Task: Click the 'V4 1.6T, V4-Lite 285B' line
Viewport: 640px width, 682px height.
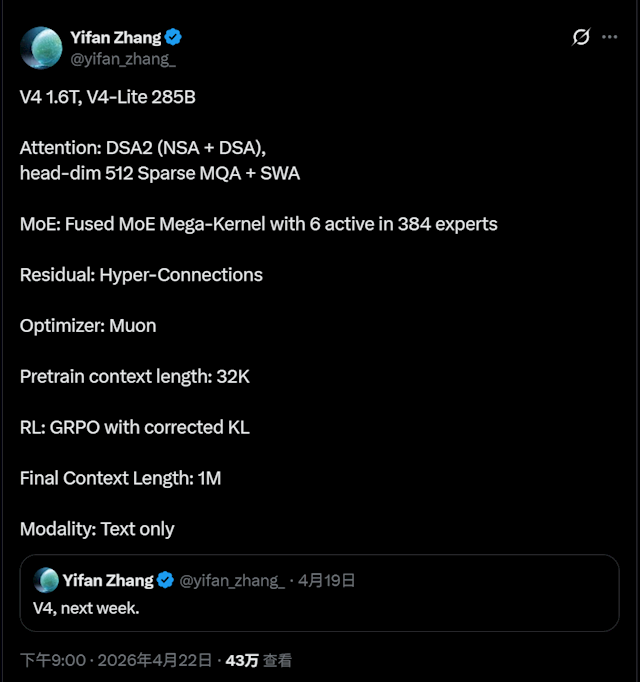Action: coord(114,98)
